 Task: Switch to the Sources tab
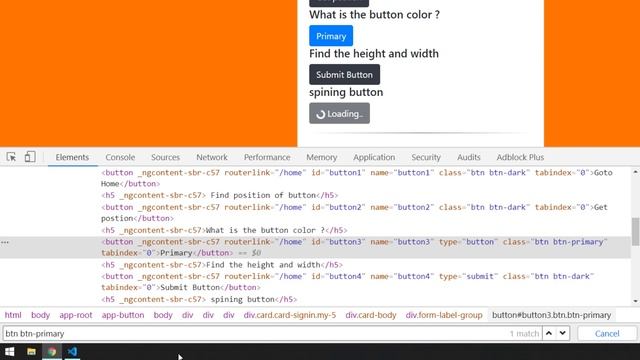[x=165, y=157]
